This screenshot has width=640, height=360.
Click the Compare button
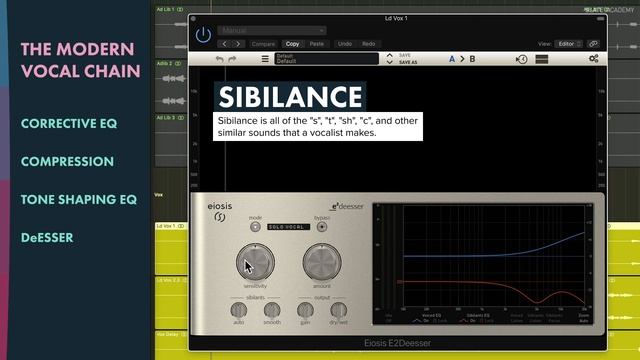263,44
